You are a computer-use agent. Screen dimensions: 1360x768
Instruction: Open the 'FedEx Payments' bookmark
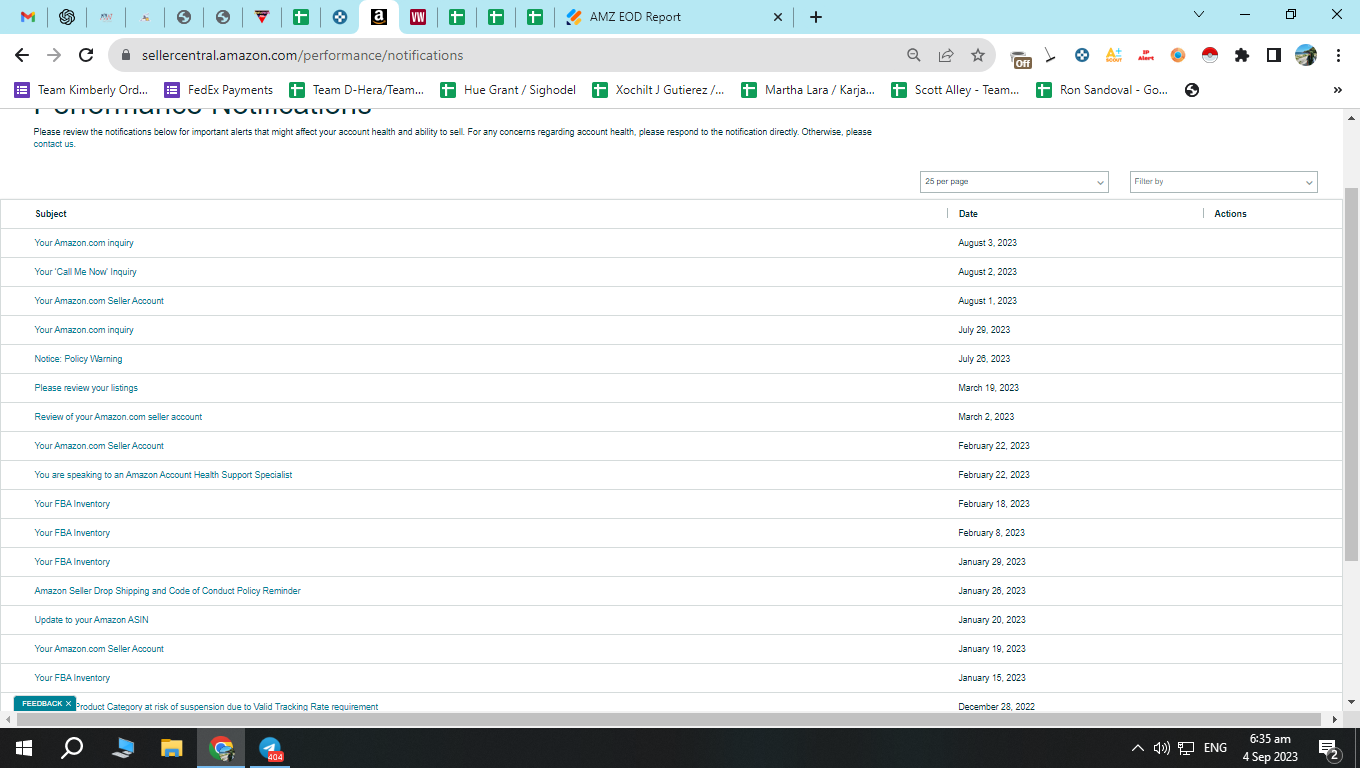point(219,90)
